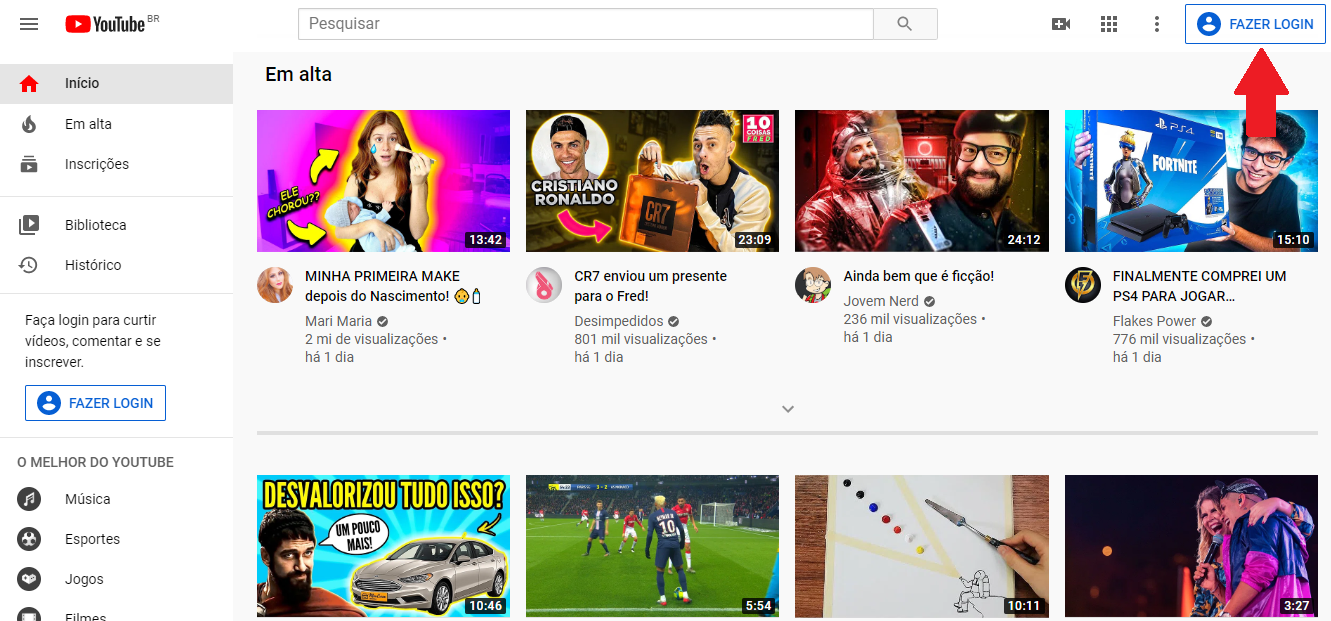Screen dimensions: 1331x621
Task: Play the CR7 Cristiano Ronaldo video thumbnail
Action: click(x=652, y=181)
